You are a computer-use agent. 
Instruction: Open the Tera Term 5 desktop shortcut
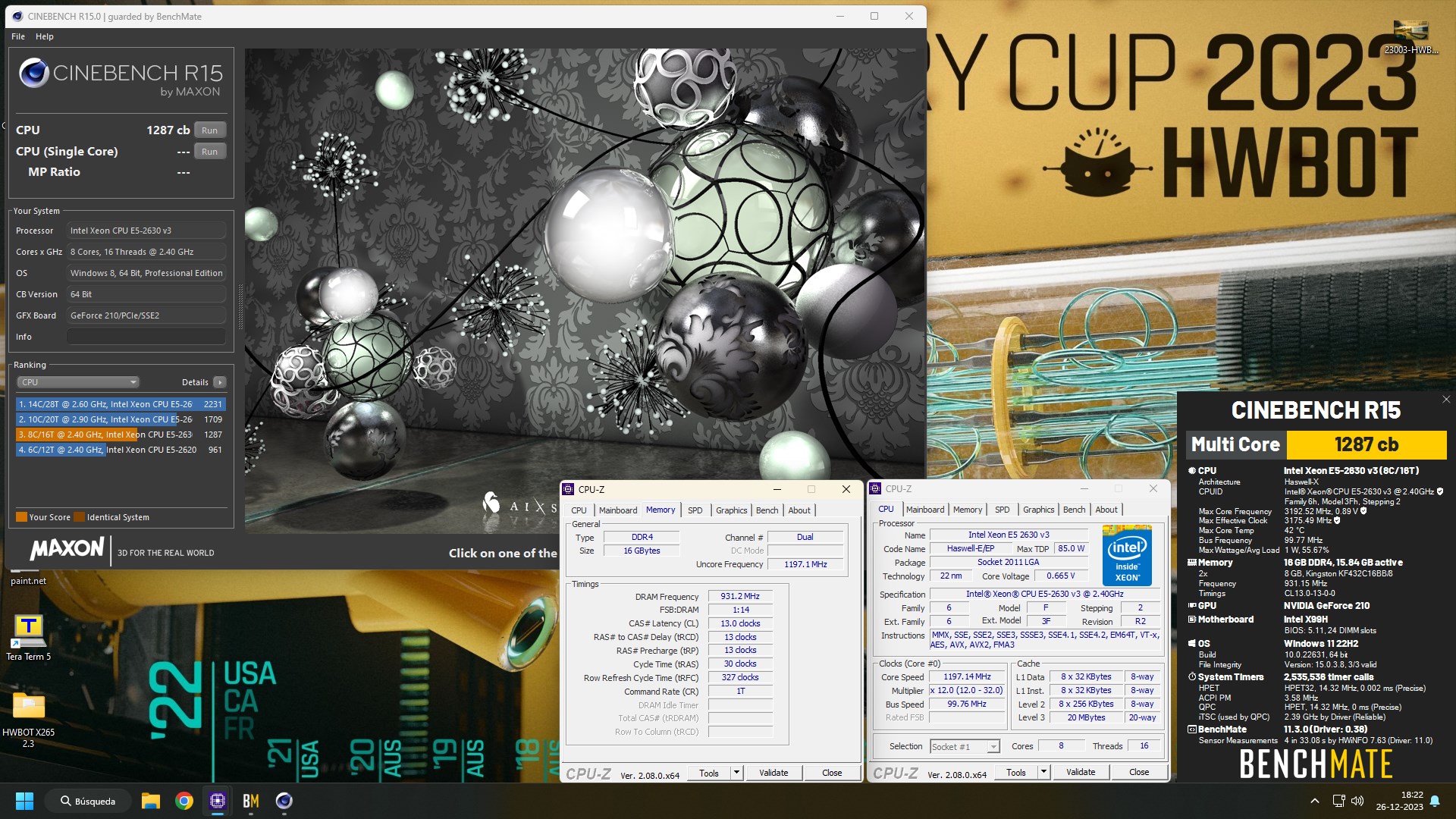tap(29, 637)
